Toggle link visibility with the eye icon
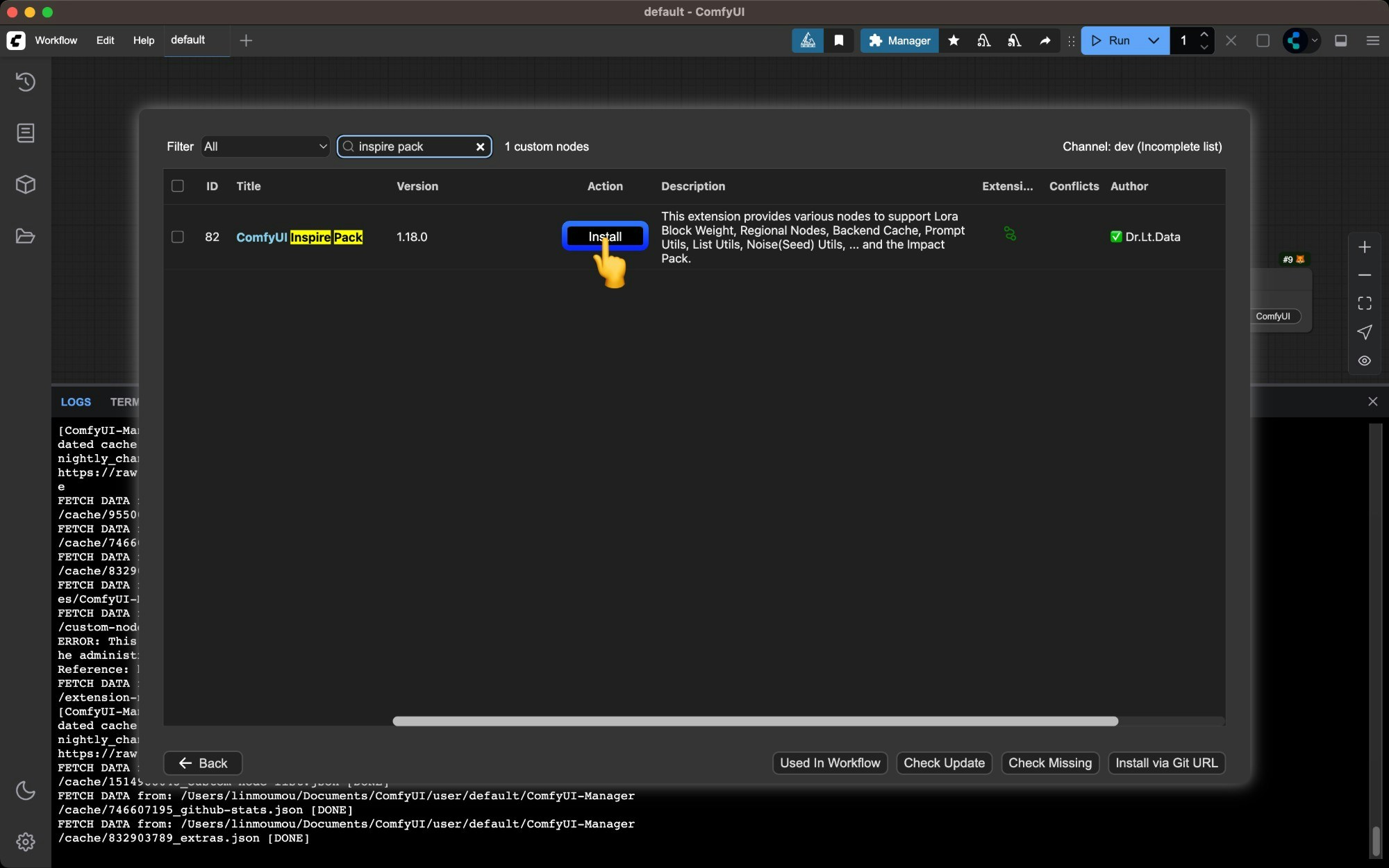1389x868 pixels. pyautogui.click(x=1364, y=360)
